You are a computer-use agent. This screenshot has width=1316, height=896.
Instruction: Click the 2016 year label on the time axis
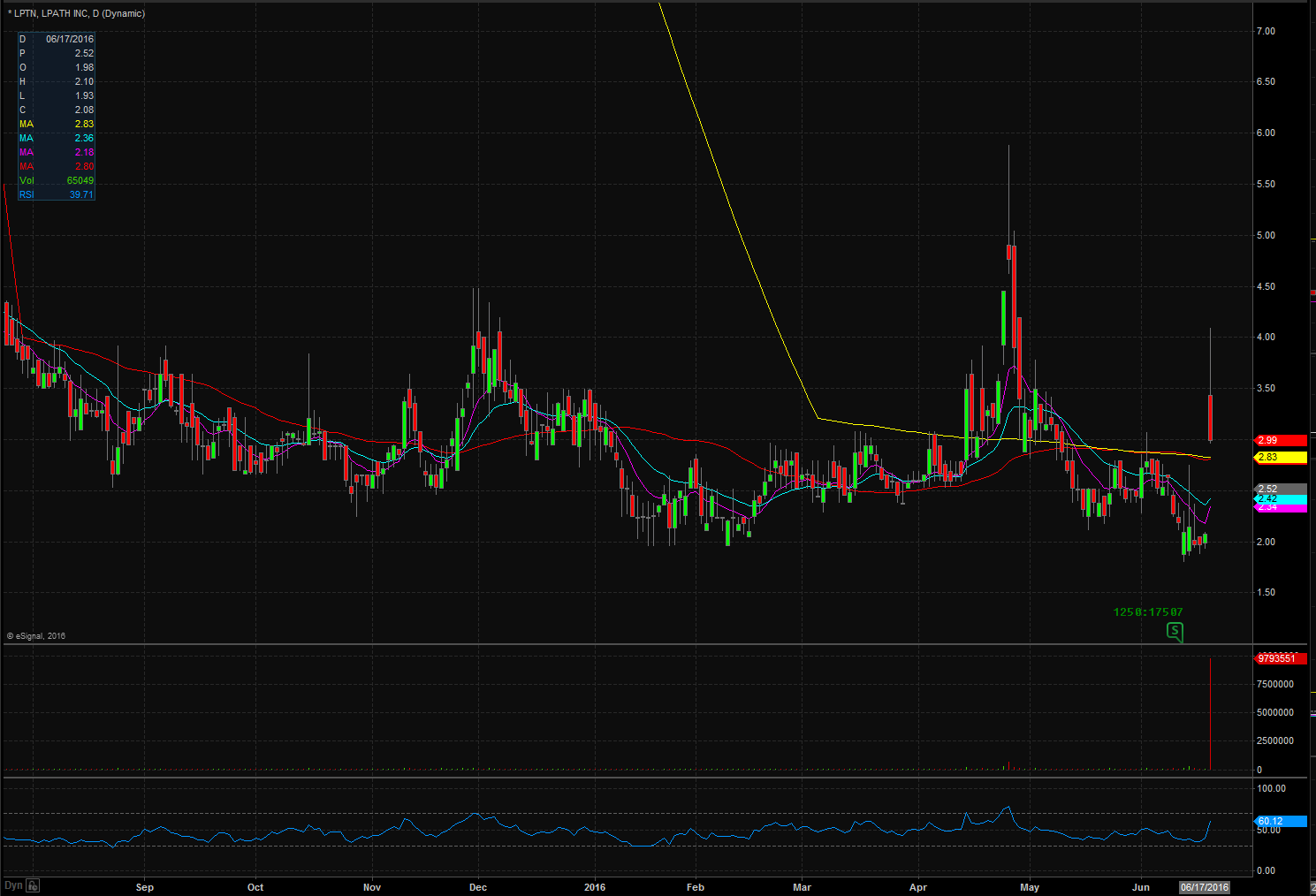[596, 887]
